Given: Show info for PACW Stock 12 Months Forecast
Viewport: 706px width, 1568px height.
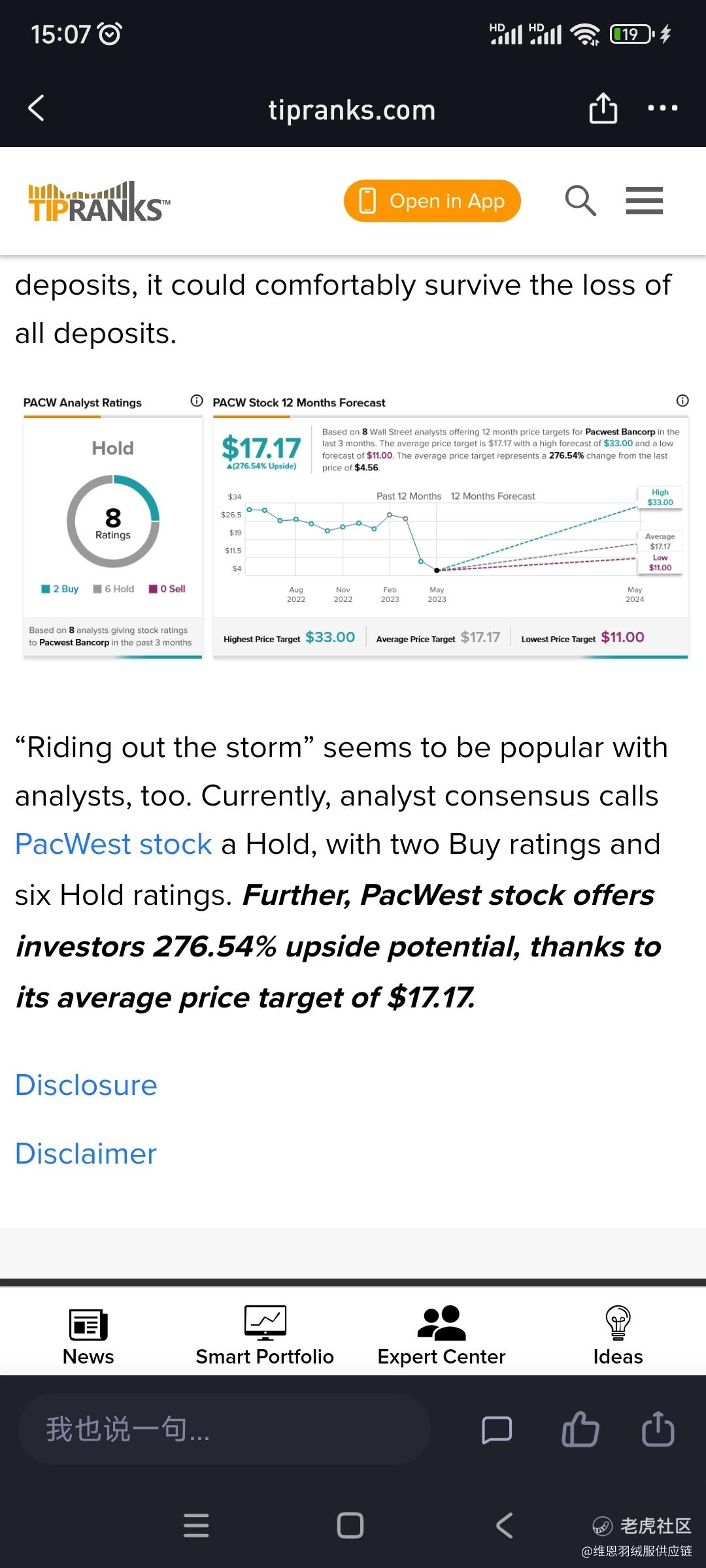Looking at the screenshot, I should coord(682,400).
